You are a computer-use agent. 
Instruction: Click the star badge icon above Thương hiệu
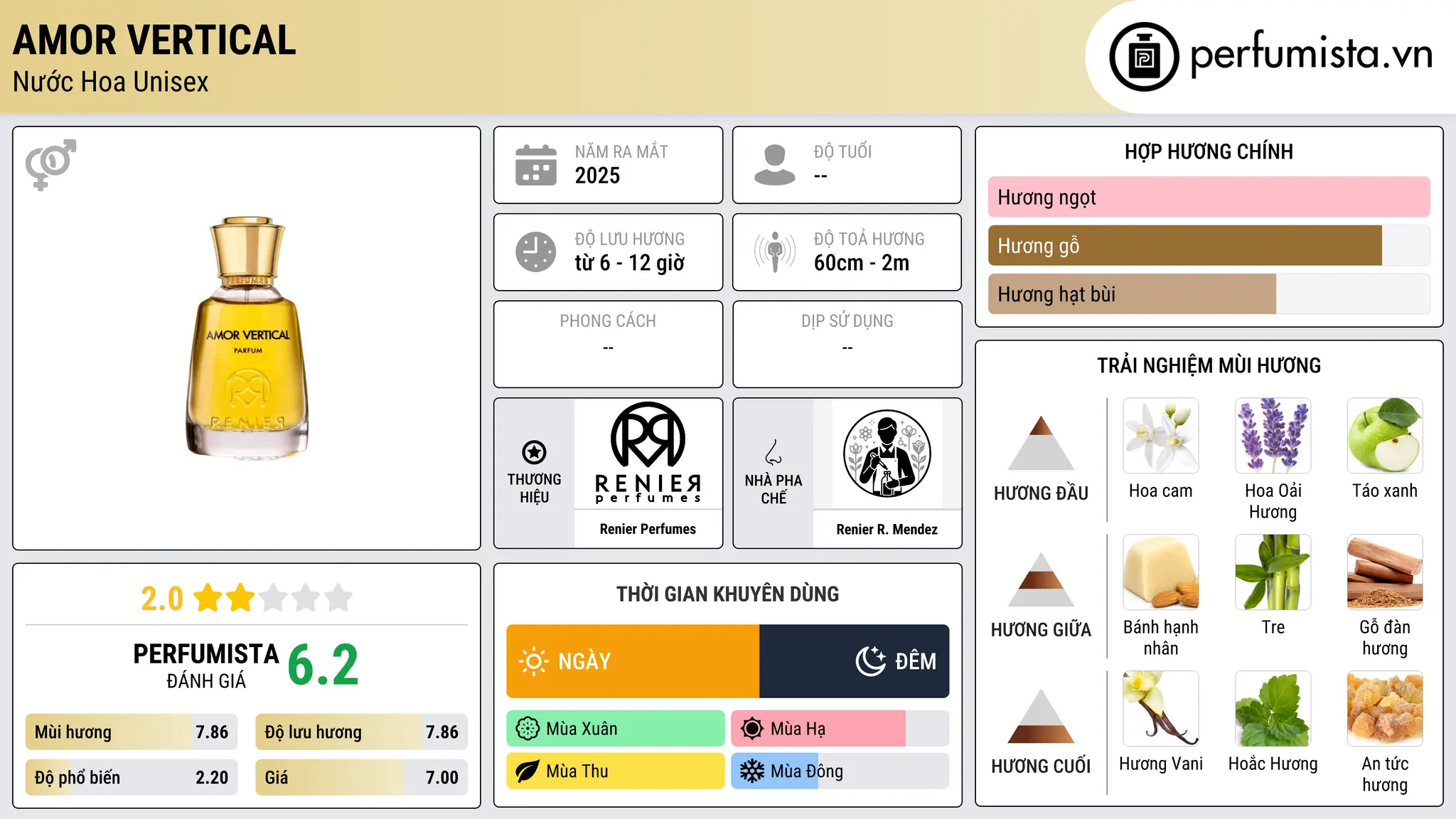coord(534,452)
